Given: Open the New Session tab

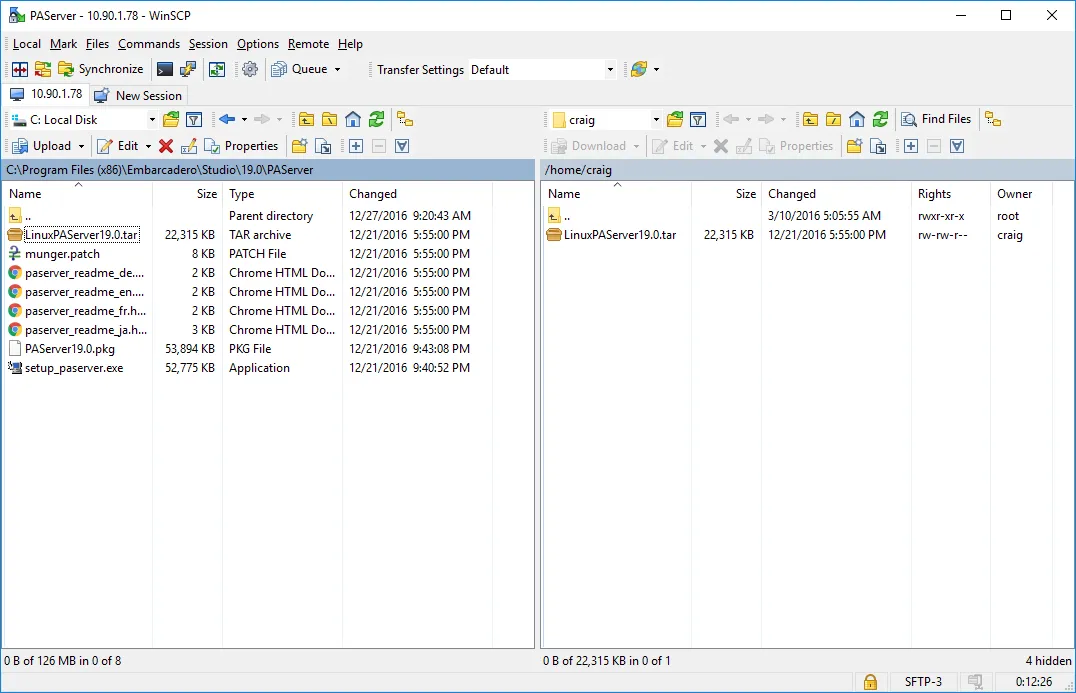Looking at the screenshot, I should (139, 95).
